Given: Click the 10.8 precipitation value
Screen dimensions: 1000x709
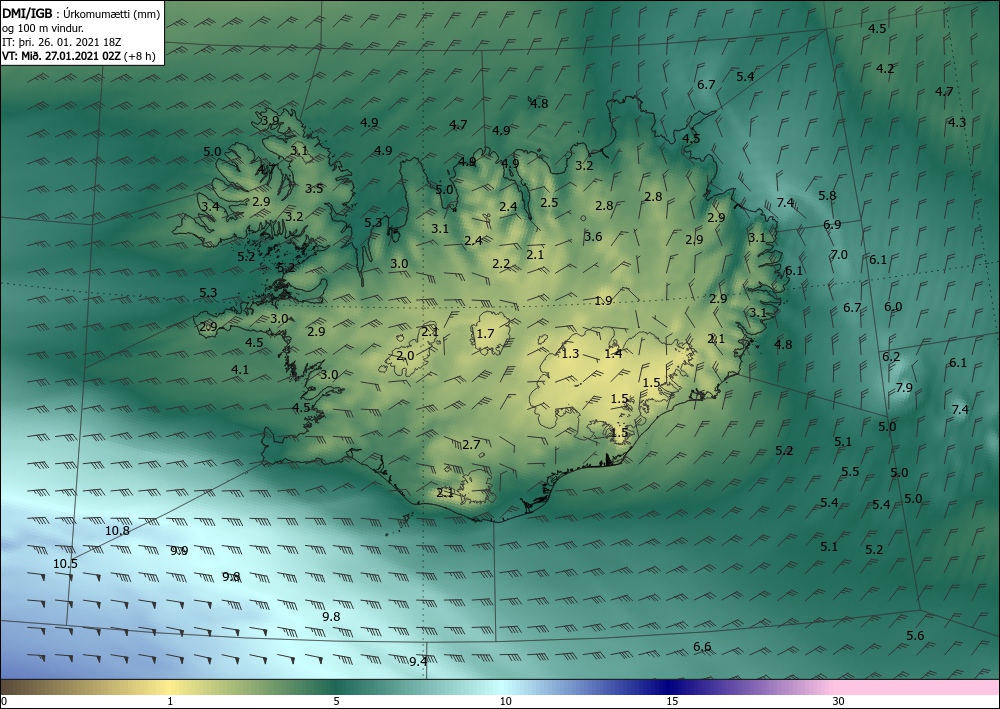Looking at the screenshot, I should click(x=117, y=530).
